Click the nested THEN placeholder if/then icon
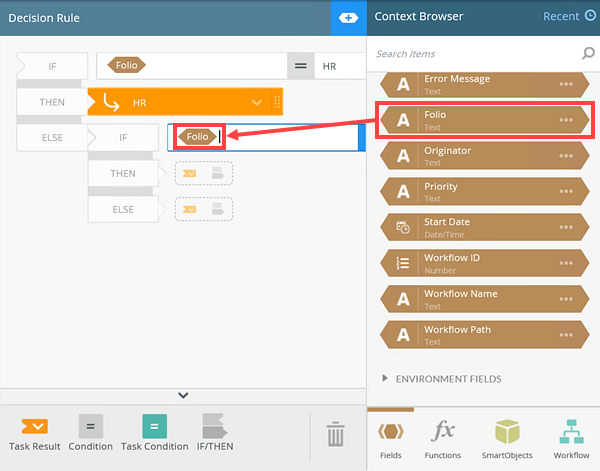 pos(218,173)
